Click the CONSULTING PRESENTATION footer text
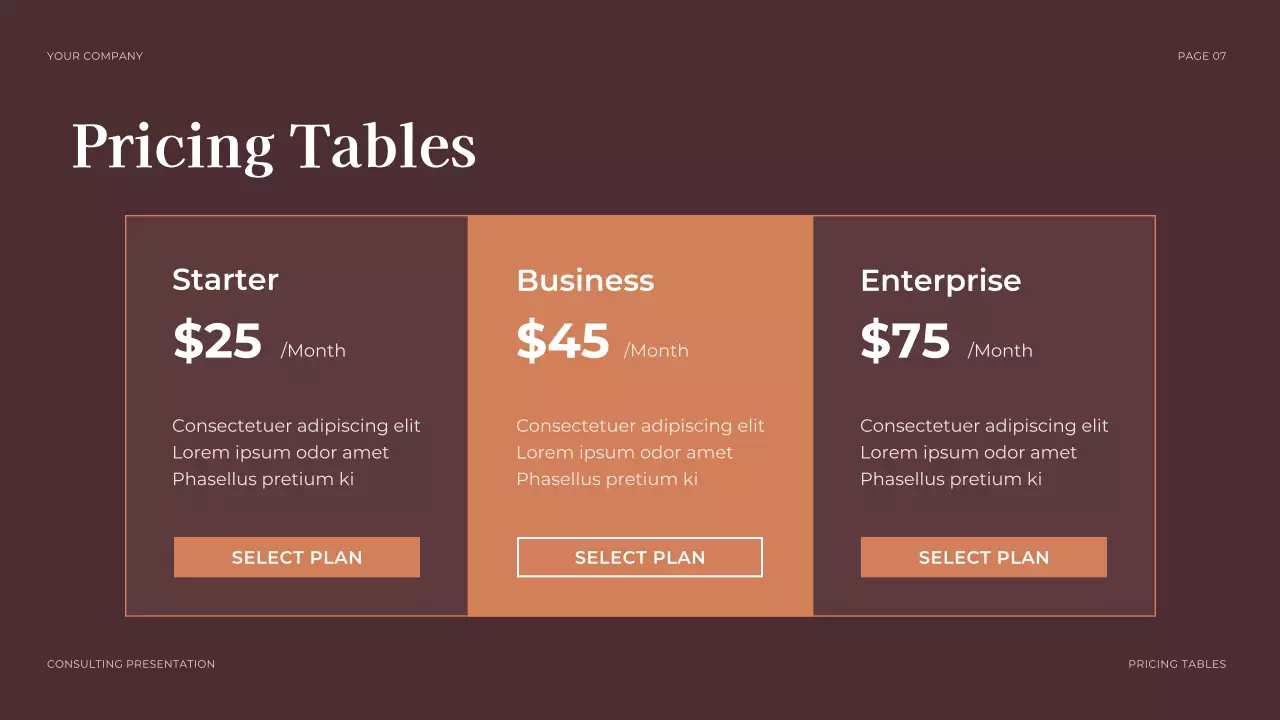 131,664
